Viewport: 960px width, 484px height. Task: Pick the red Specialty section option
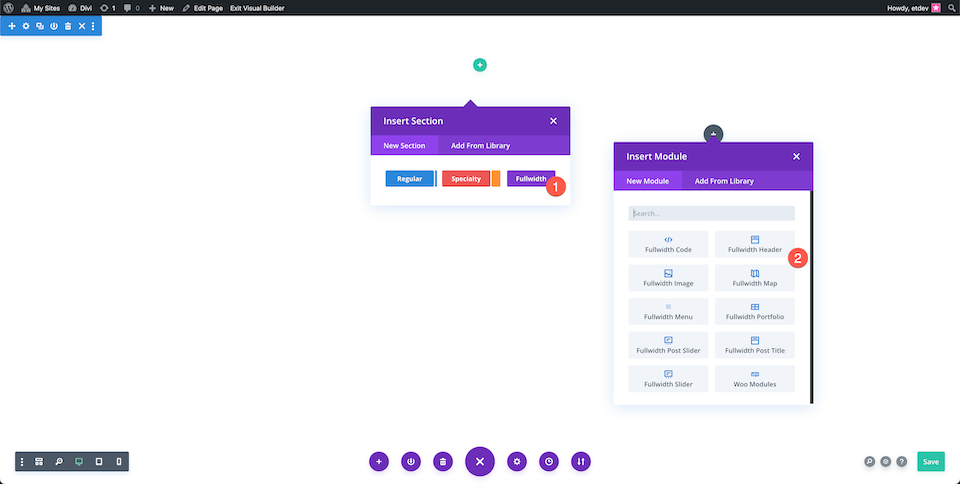click(x=466, y=179)
